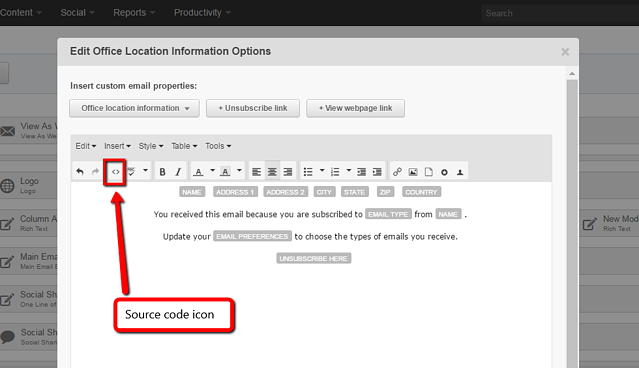Screen dimensions: 639x368
Task: Select the STATE token
Action: (355, 192)
